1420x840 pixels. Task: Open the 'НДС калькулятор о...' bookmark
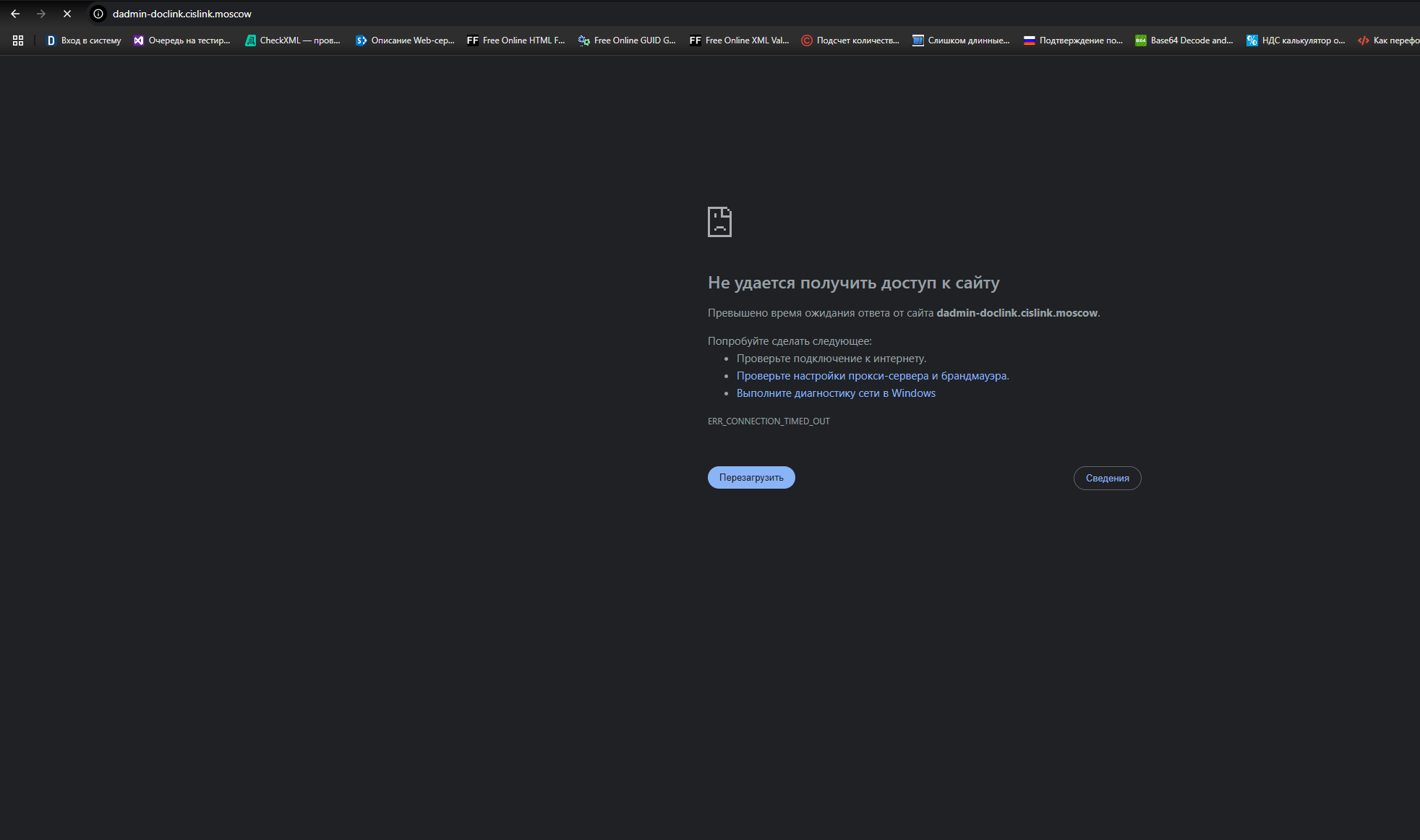(1296, 40)
